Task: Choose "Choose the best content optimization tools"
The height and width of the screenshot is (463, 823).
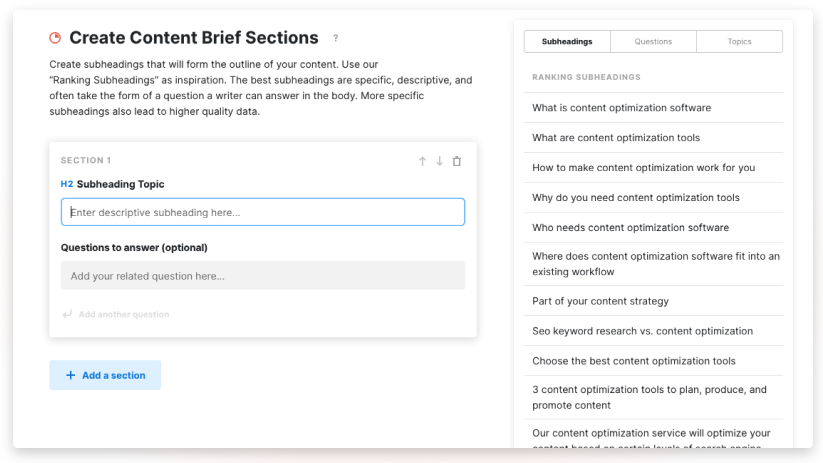Action: 633,361
